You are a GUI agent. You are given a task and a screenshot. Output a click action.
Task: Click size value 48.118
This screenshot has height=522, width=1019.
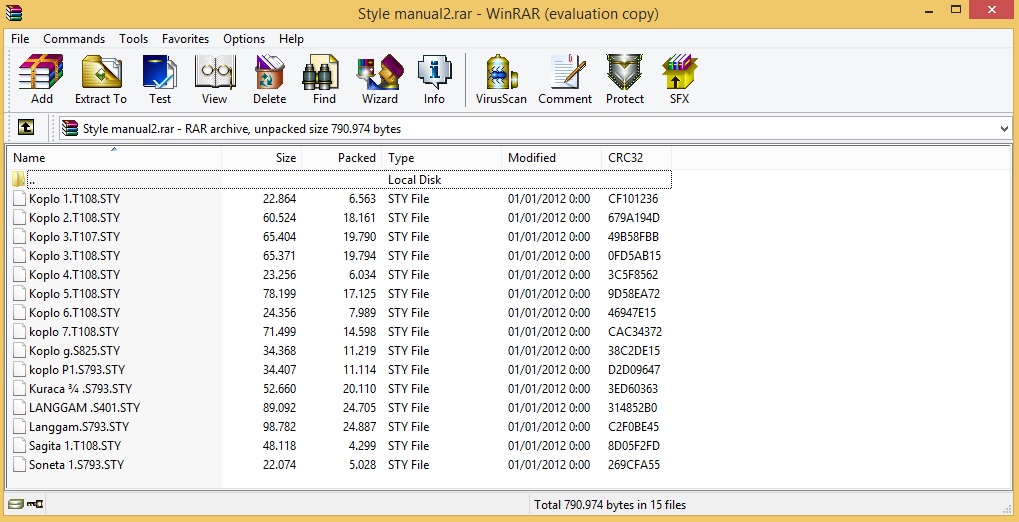(x=279, y=445)
